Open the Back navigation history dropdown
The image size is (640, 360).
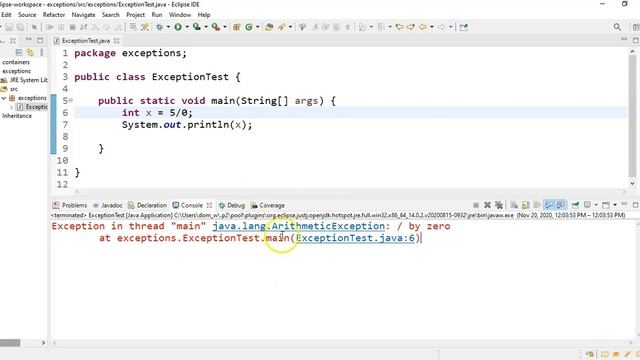point(432,27)
